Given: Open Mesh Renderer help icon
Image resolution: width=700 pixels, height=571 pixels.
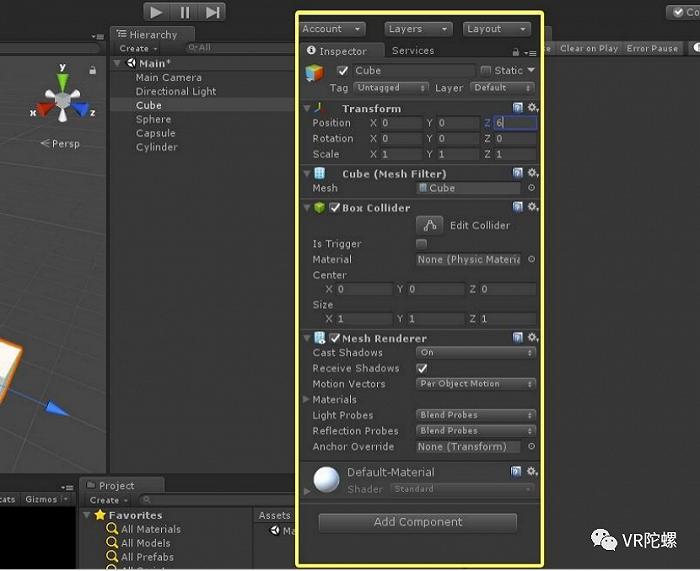Looking at the screenshot, I should tap(517, 338).
